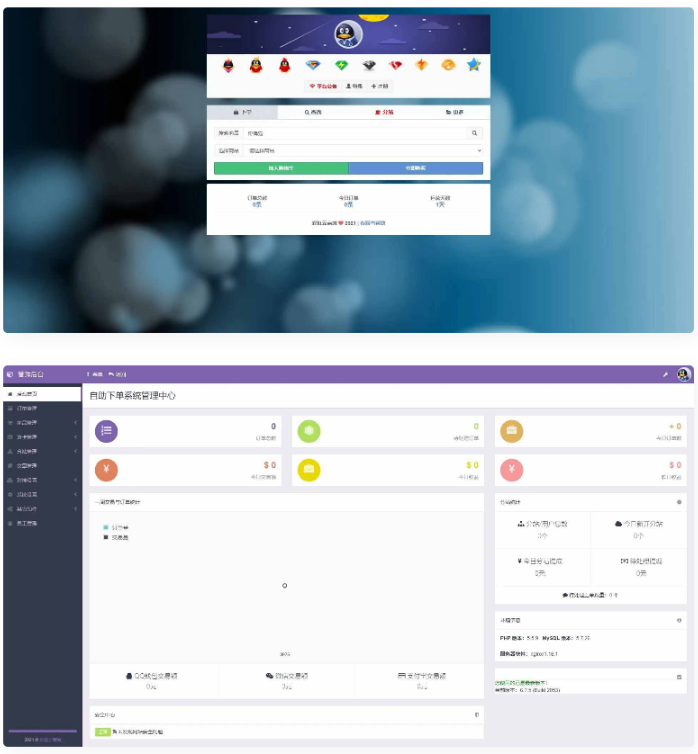Viewport: 698px width, 754px height.
Task: Toggle the black transaction amount legend item
Action: [106, 537]
